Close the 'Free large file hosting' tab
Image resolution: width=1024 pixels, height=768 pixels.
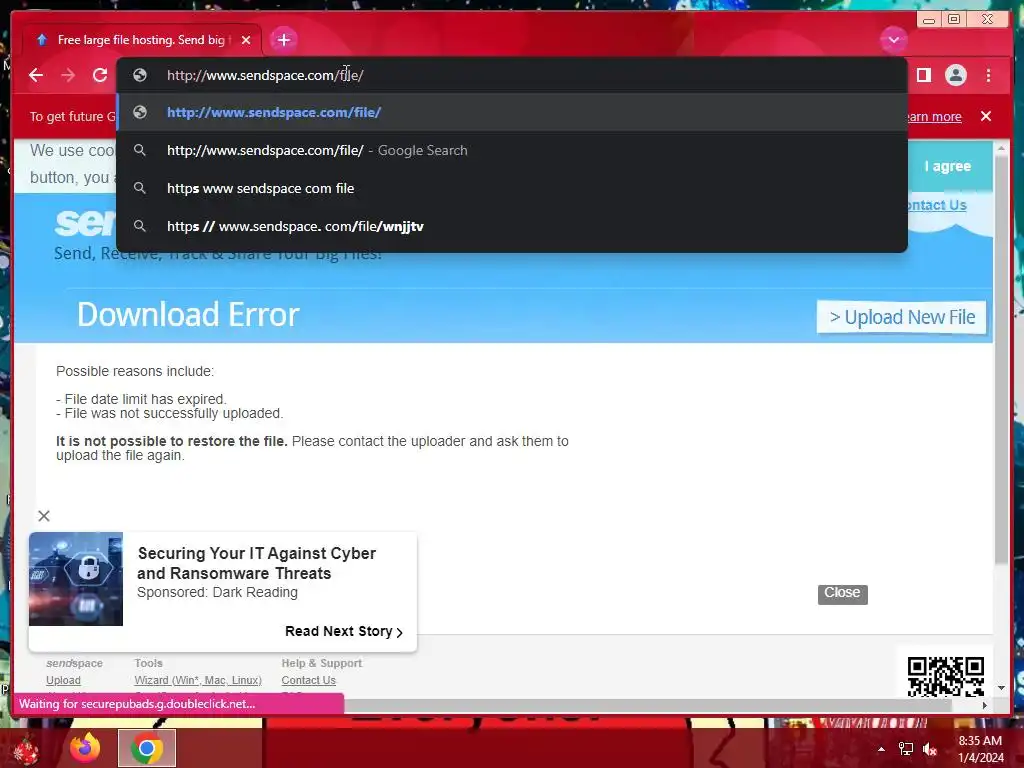(246, 40)
